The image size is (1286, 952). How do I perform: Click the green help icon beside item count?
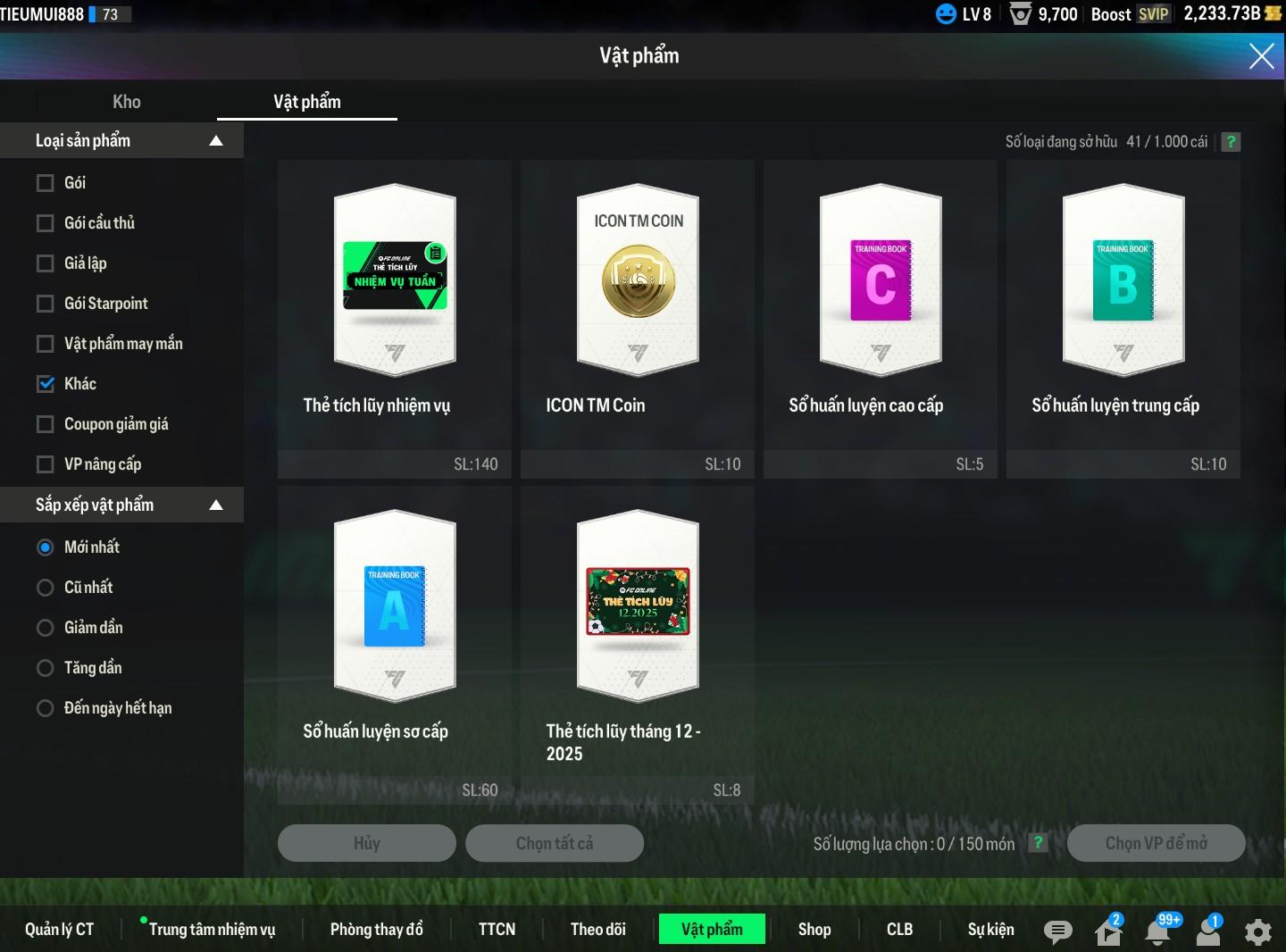(x=1231, y=142)
